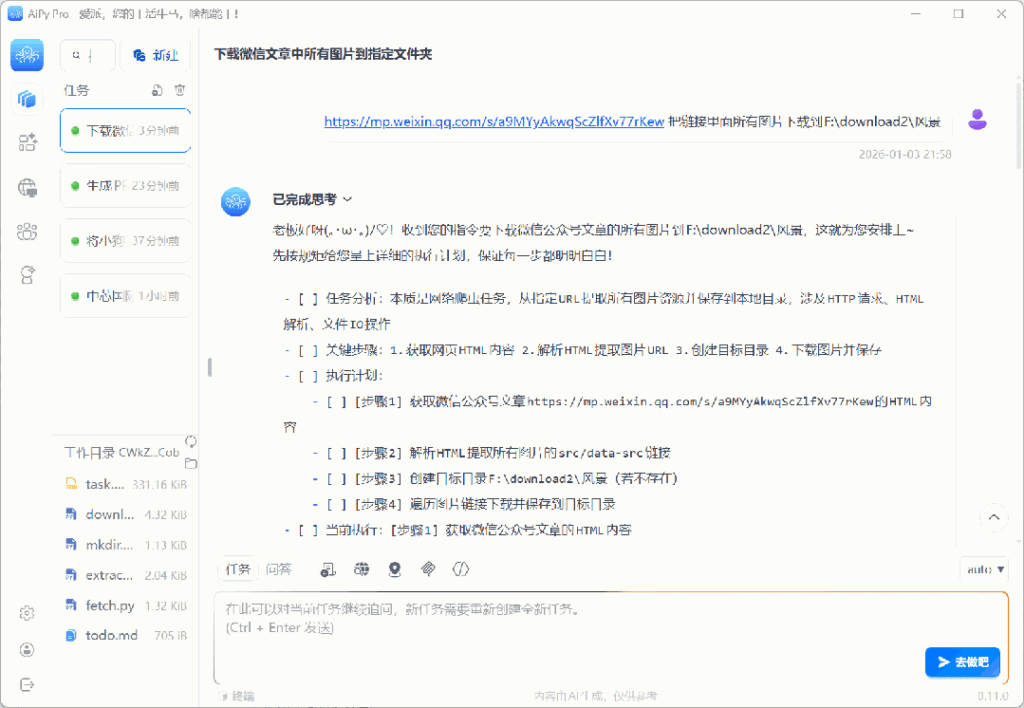1024x708 pixels.
Task: Switch to the 问答 mode tab
Action: point(279,569)
